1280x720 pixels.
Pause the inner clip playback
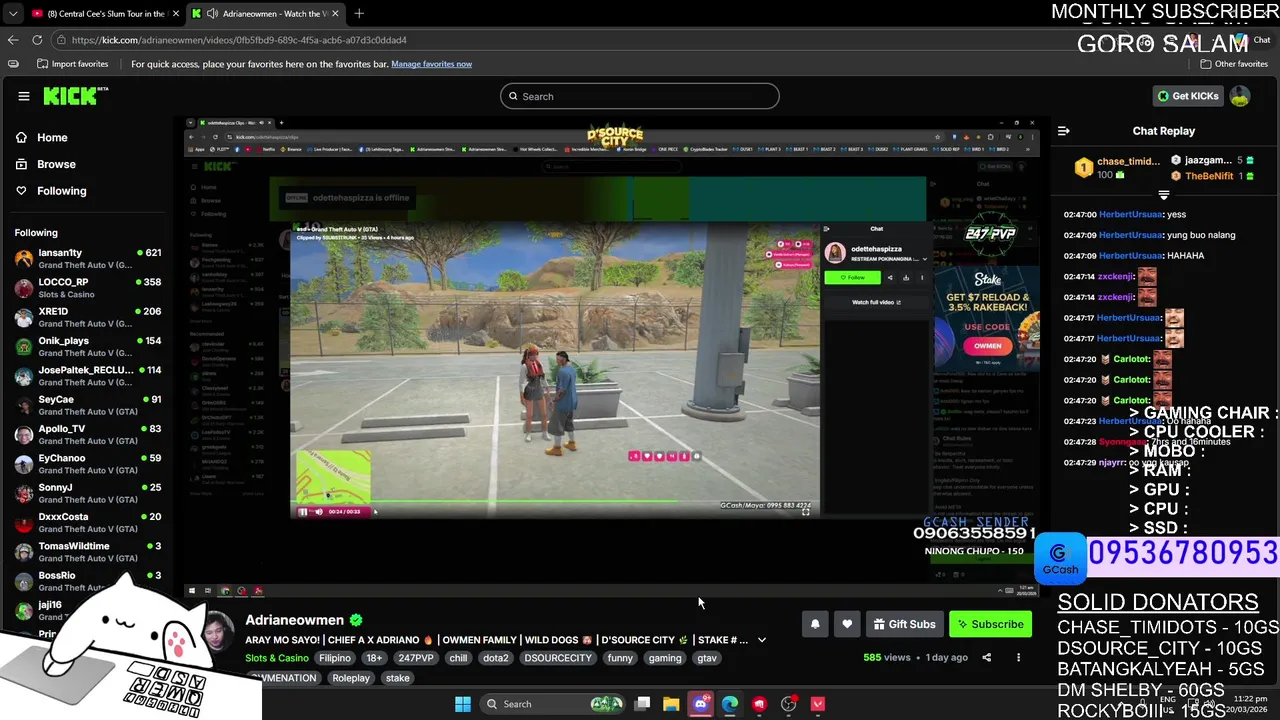pyautogui.click(x=303, y=511)
